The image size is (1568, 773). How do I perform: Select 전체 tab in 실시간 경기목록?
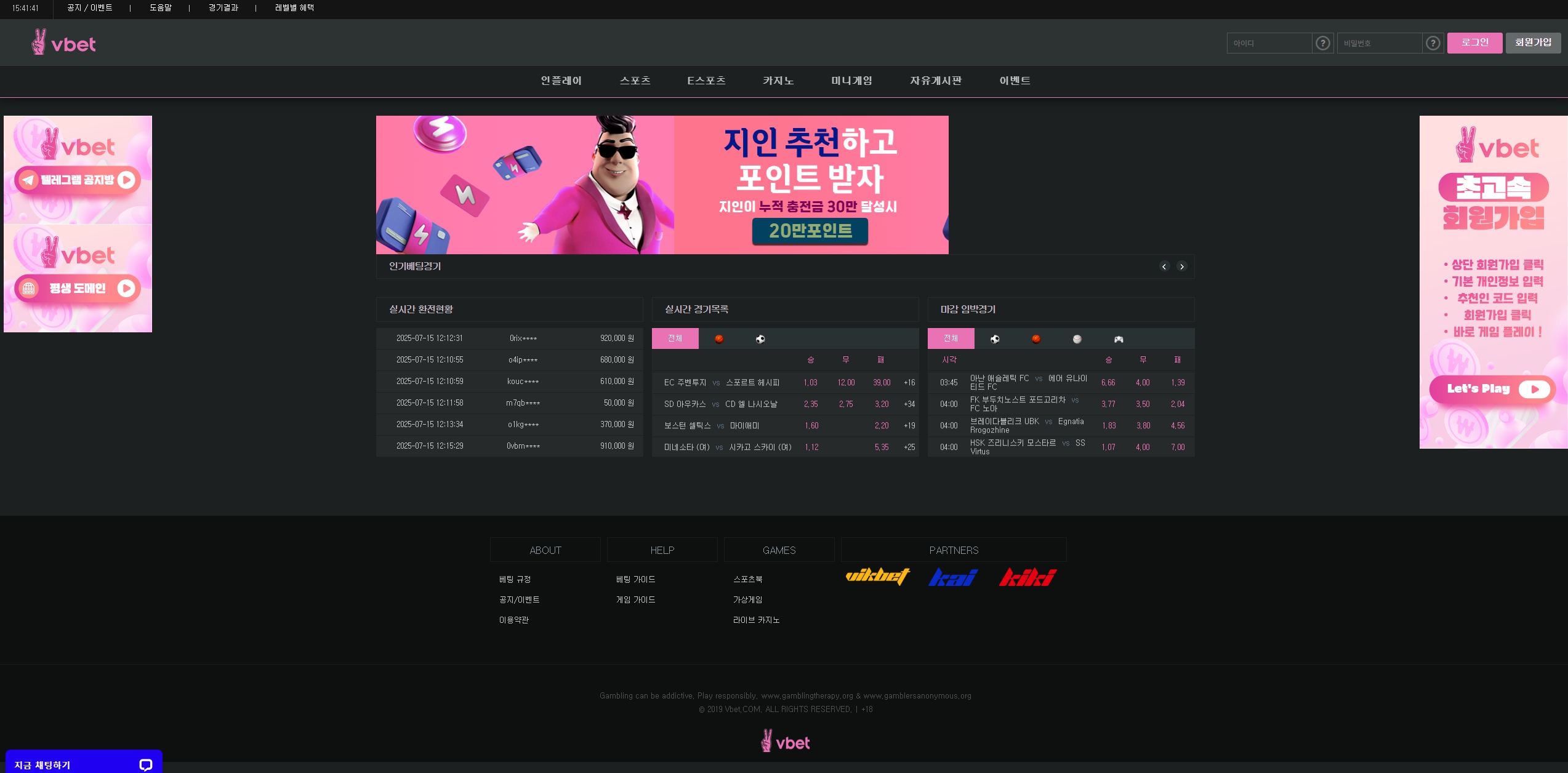[675, 338]
